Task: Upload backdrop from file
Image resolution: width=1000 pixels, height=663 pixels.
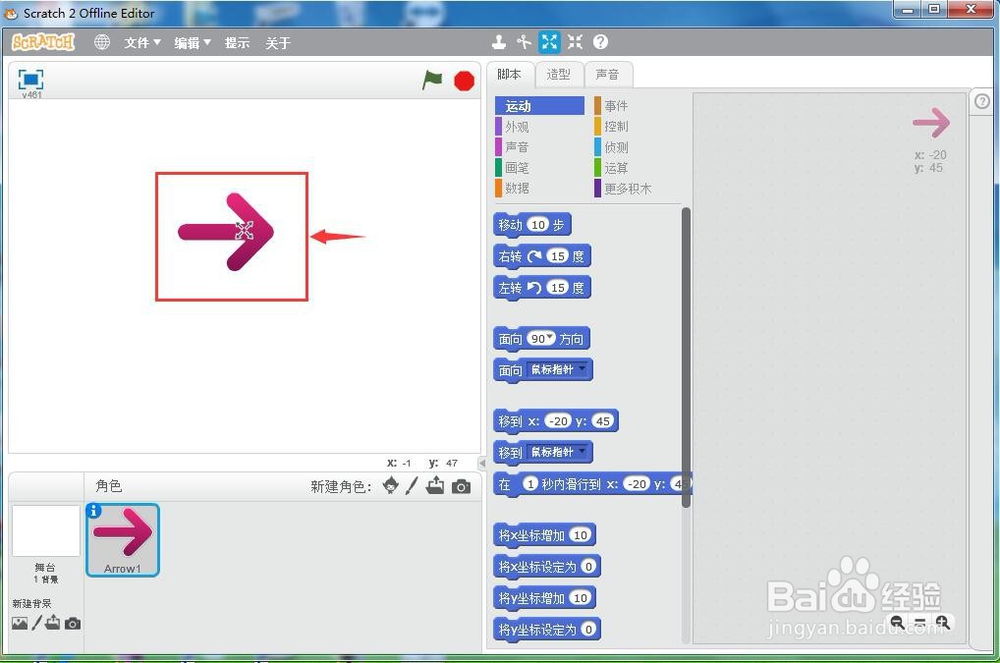Action: [x=53, y=623]
